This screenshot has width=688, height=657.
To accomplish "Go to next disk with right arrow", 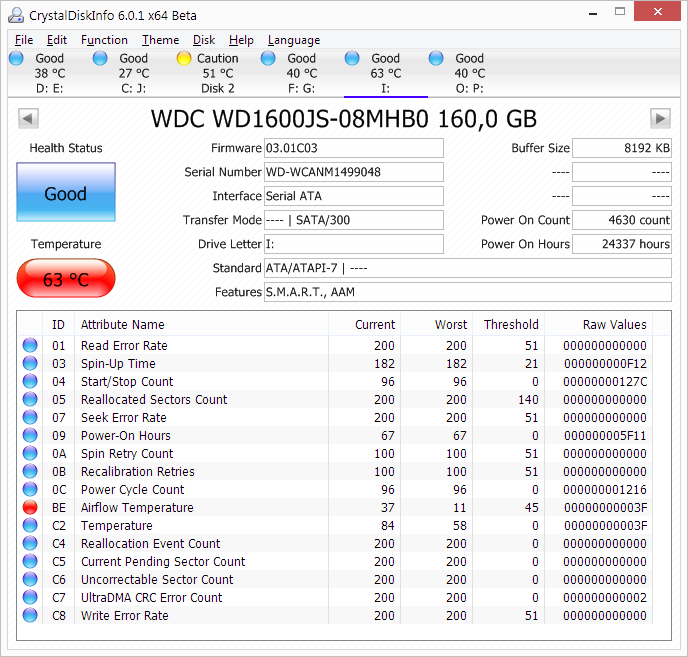I will 660,118.
